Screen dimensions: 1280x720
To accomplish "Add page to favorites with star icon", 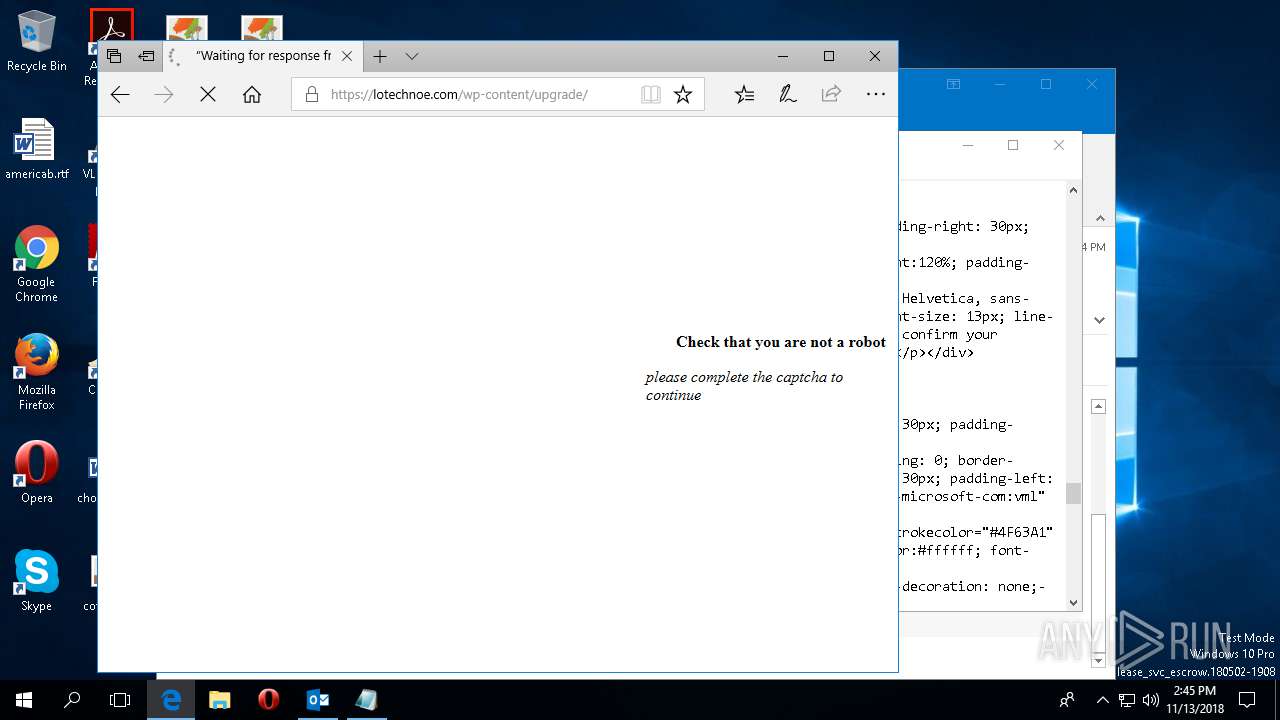I will point(683,94).
